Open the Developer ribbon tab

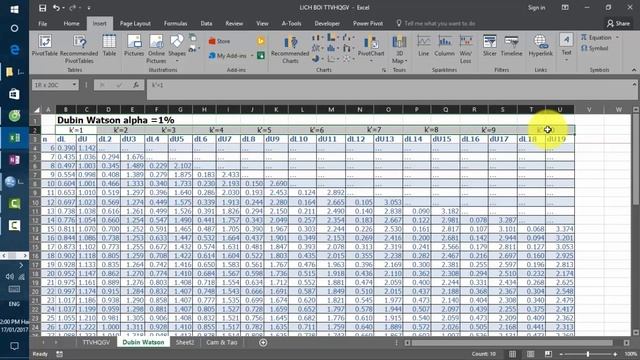tap(327, 24)
